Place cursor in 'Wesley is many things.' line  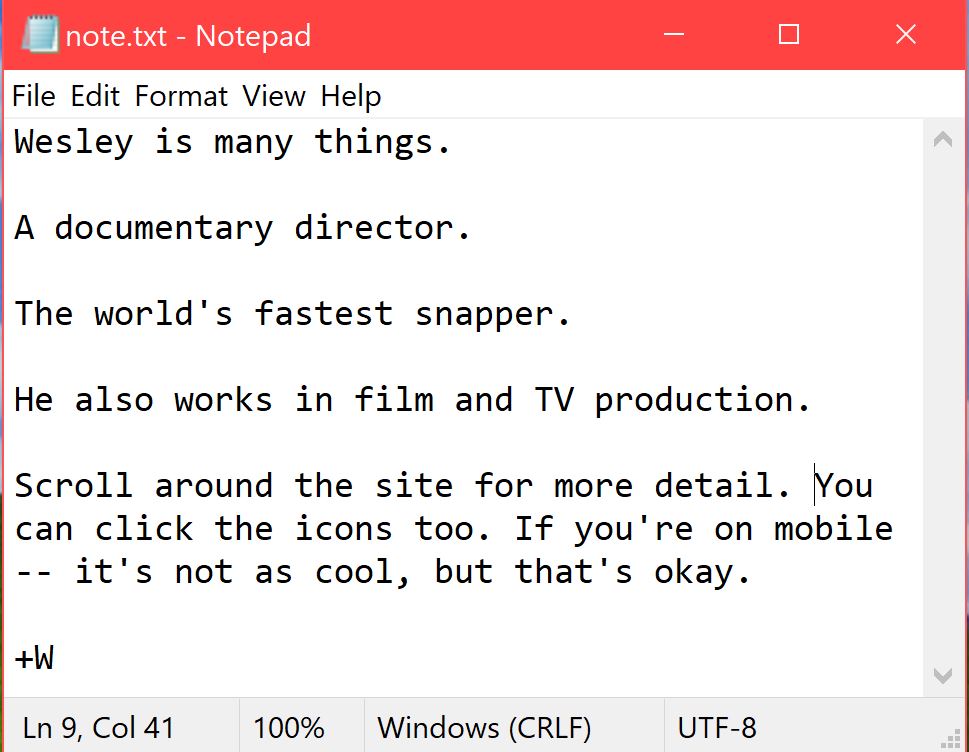click(x=232, y=142)
